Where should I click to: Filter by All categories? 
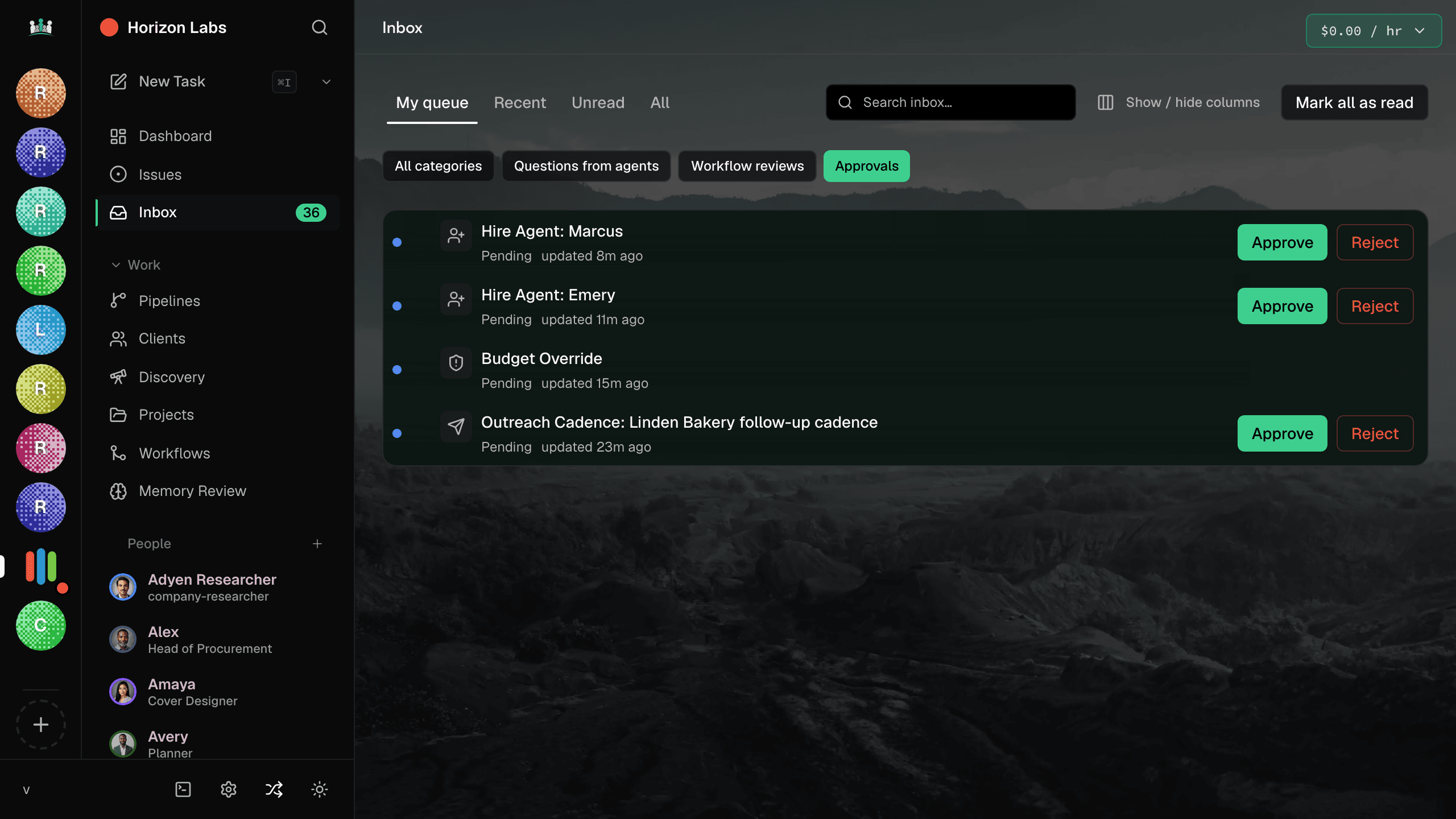438,166
